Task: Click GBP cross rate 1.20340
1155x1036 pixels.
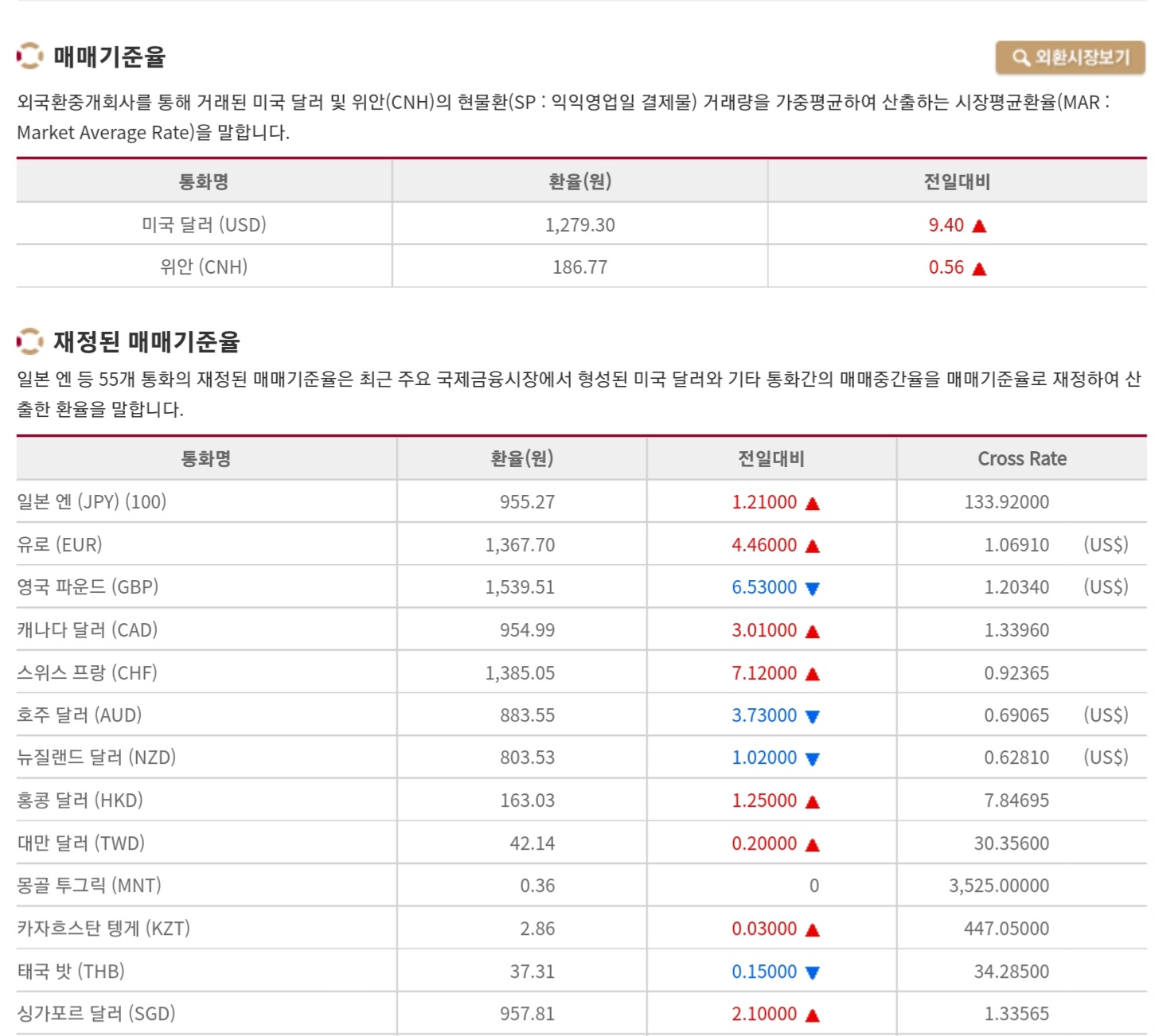Action: point(1016,587)
